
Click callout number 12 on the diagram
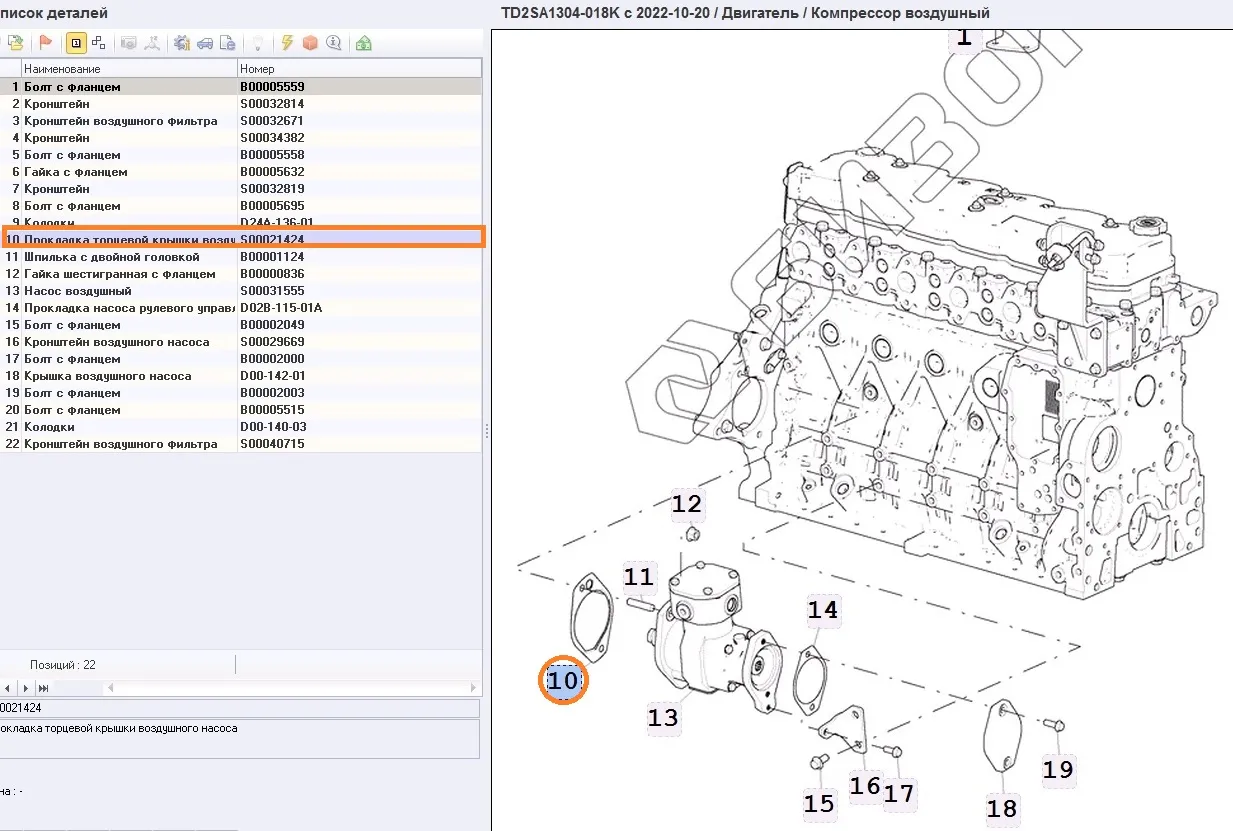tap(687, 504)
